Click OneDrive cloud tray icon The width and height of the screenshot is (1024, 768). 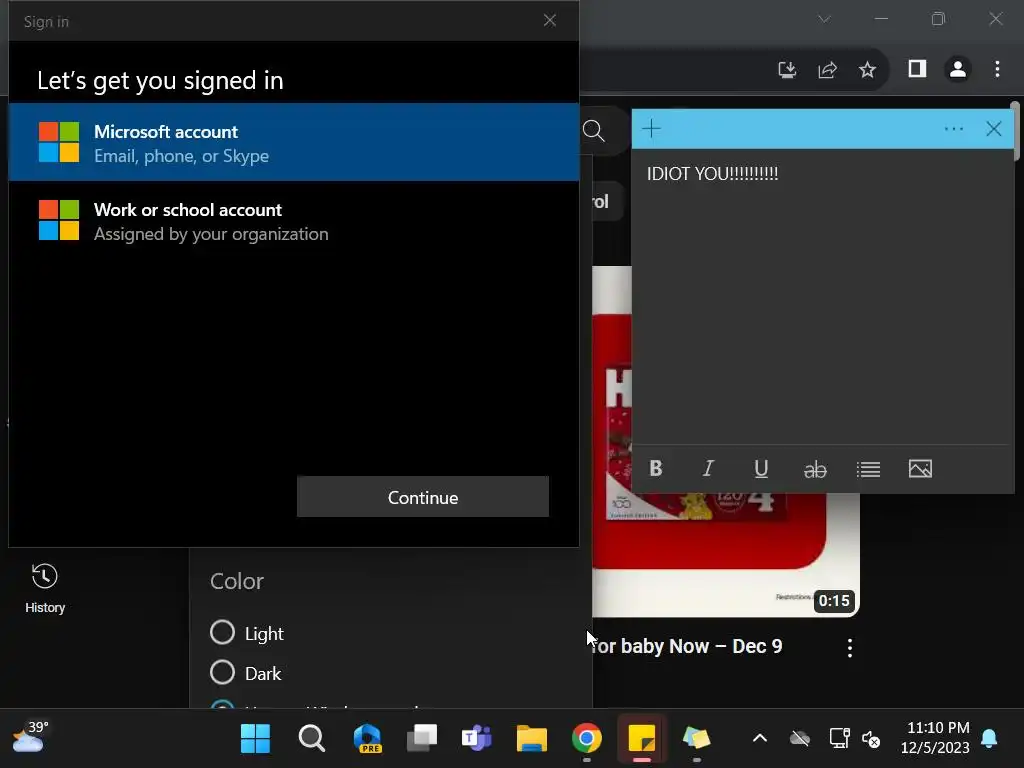(x=799, y=739)
